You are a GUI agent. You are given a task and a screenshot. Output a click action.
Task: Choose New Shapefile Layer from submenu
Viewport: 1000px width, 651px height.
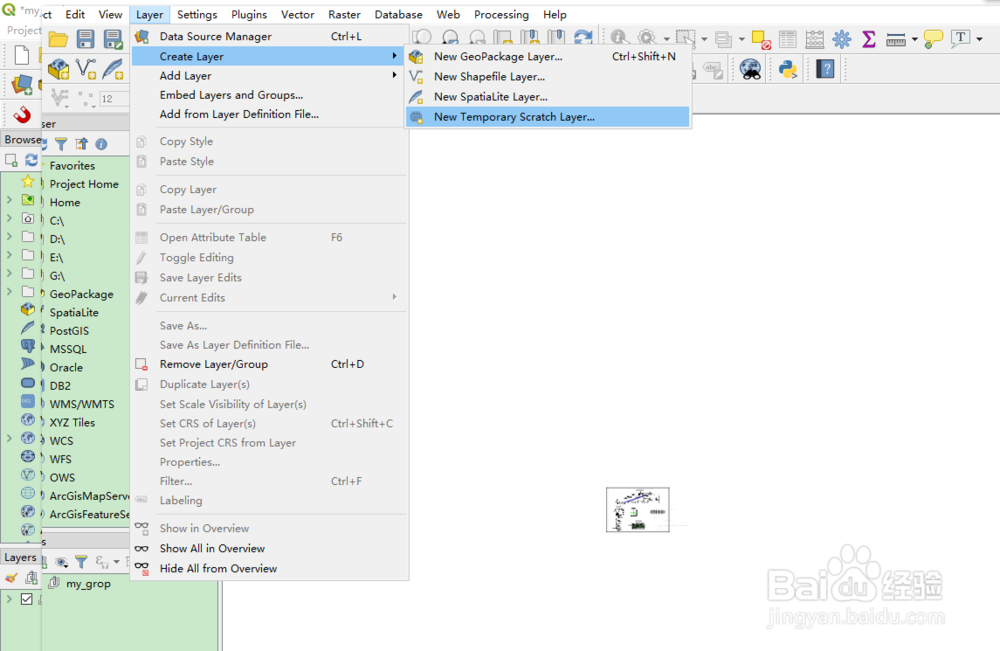[548, 77]
